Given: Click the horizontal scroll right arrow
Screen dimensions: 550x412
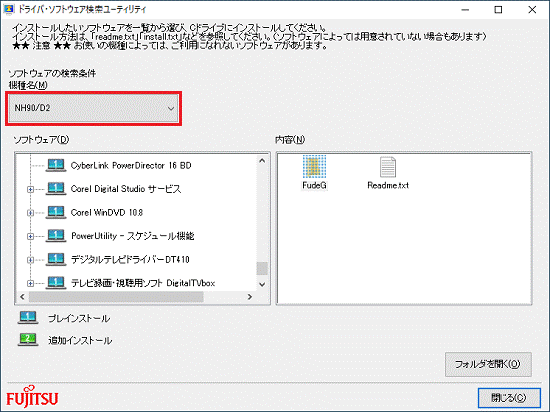Looking at the screenshot, I should point(249,297).
